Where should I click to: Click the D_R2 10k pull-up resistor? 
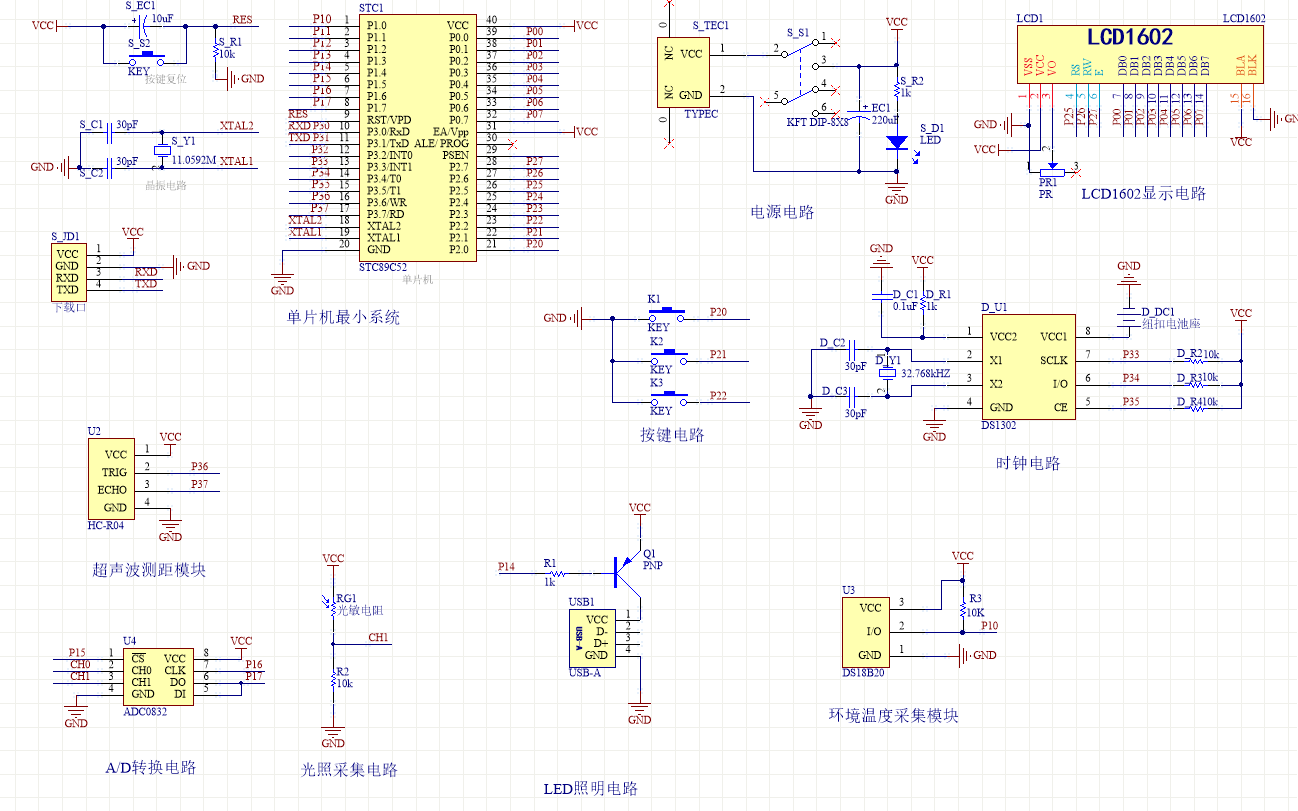tap(1198, 360)
